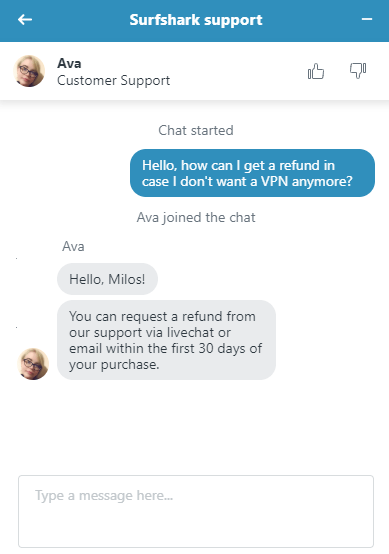Minimize the Surfshark support chat window
The width and height of the screenshot is (389, 554).
367,19
